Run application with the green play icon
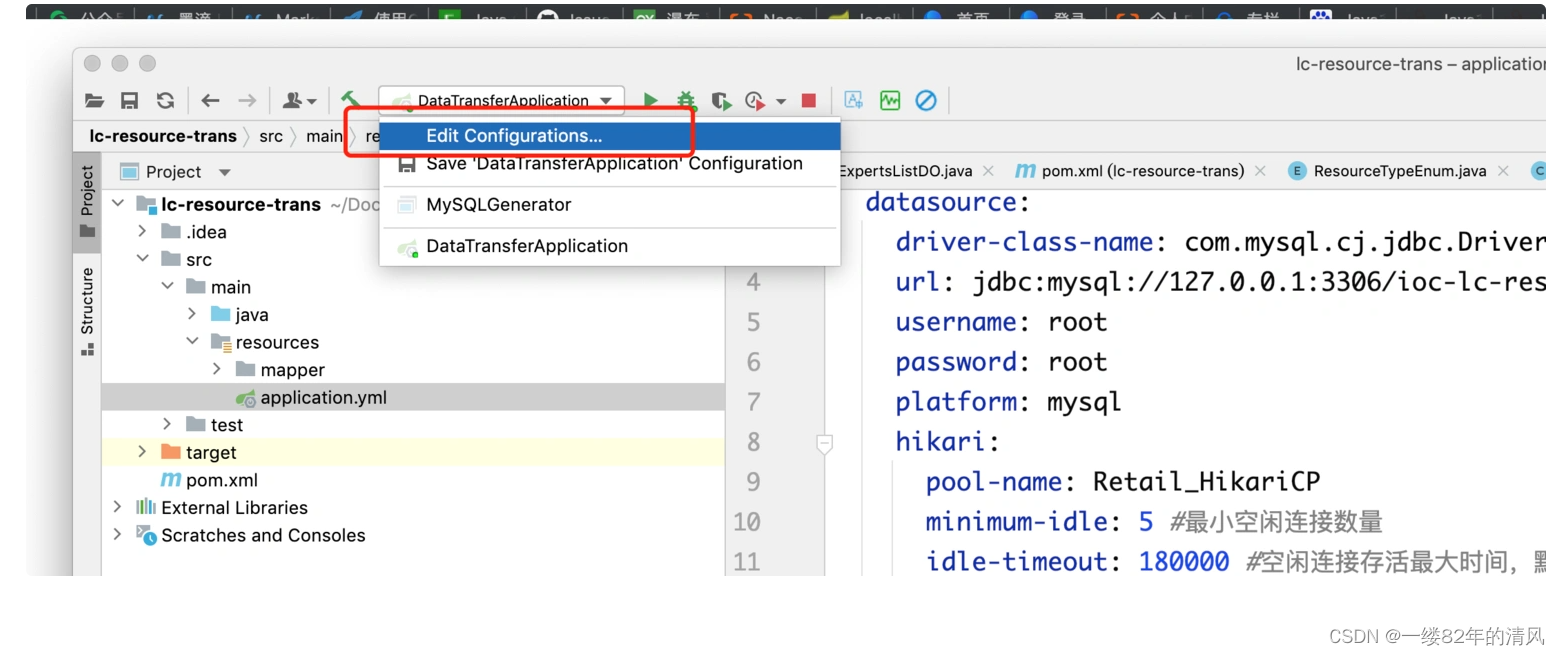The image size is (1560, 656). 651,100
